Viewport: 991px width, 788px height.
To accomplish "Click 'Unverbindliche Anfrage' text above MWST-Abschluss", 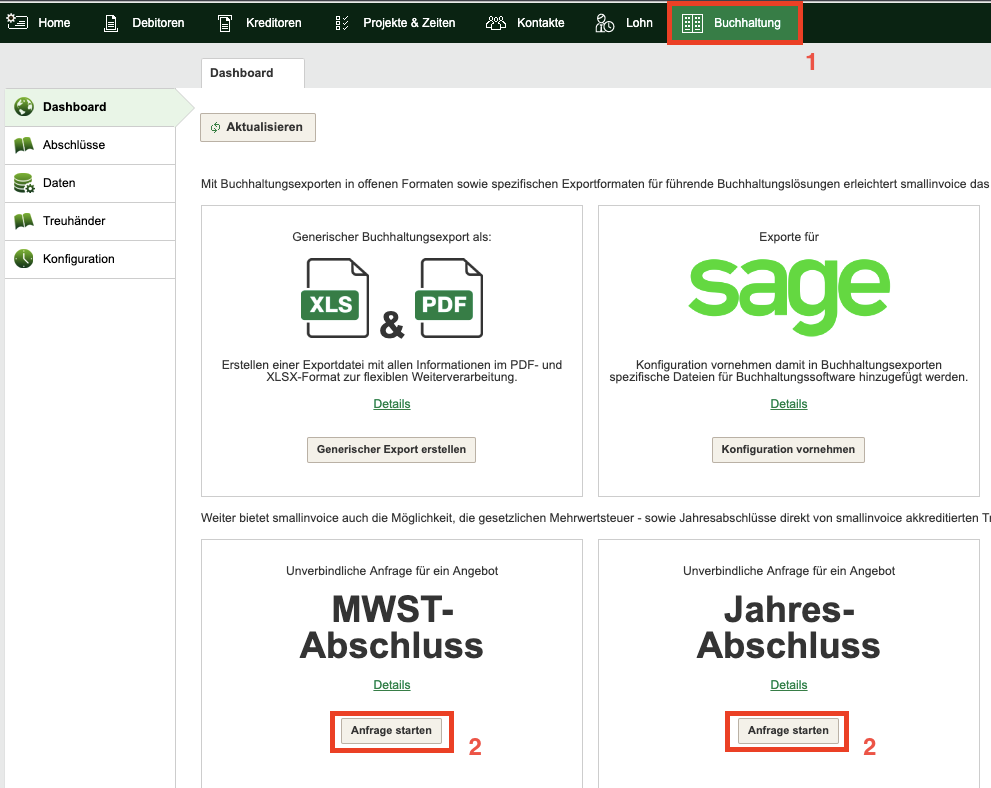I will (392, 571).
